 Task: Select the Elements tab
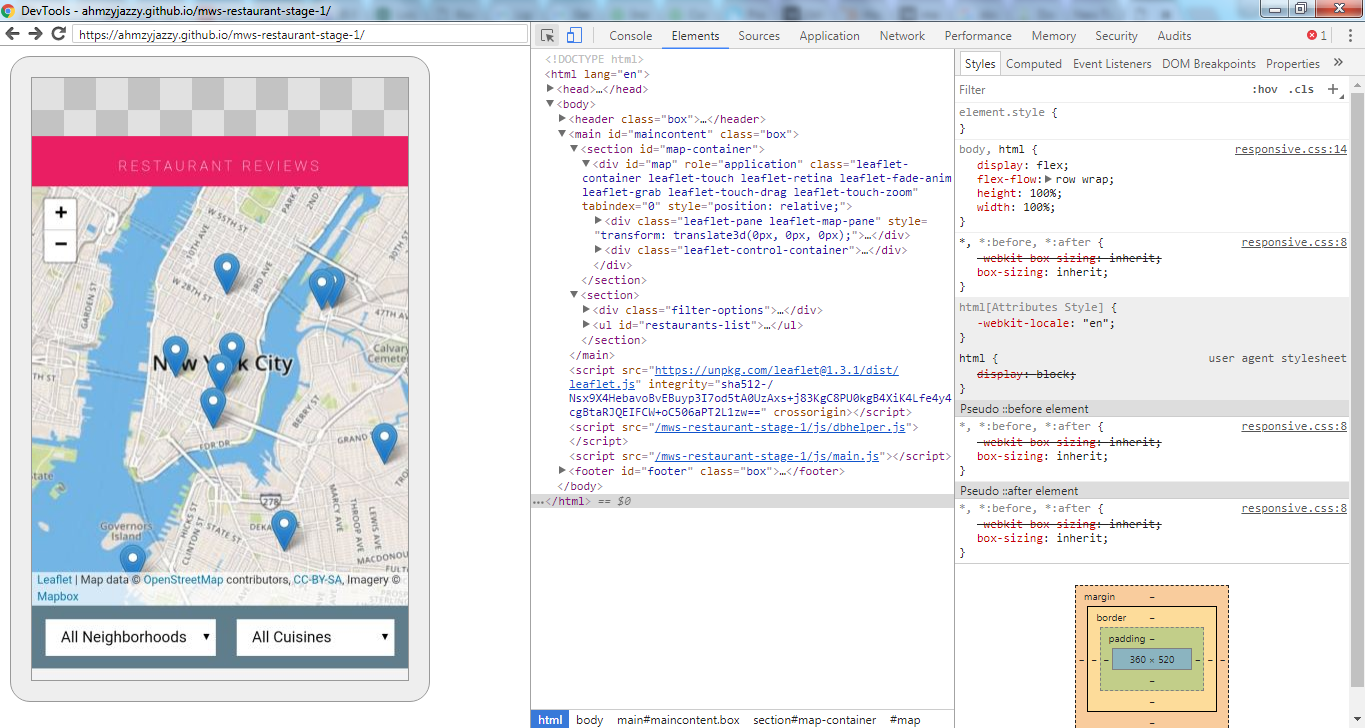pos(695,36)
